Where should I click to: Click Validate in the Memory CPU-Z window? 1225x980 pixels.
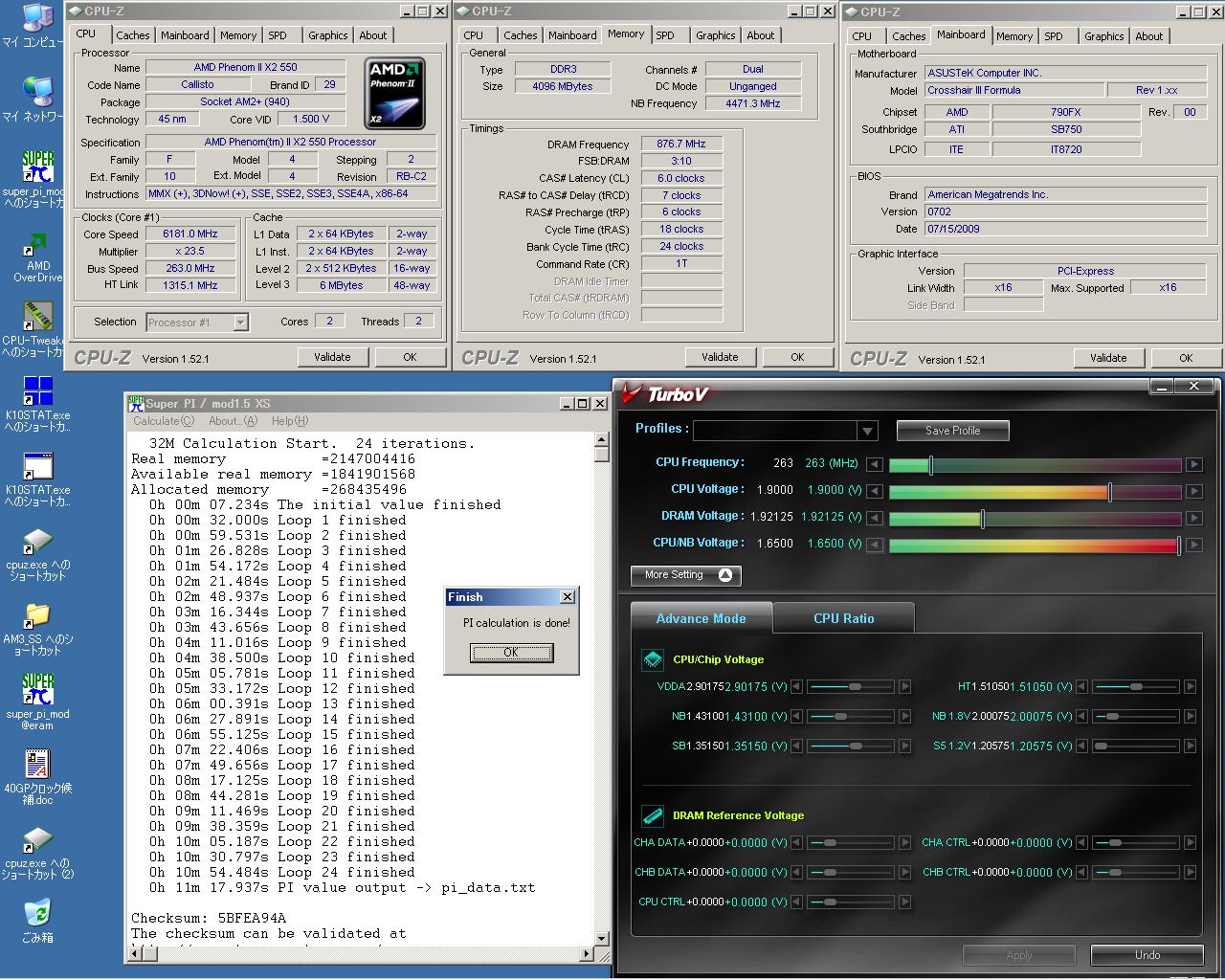(720, 357)
